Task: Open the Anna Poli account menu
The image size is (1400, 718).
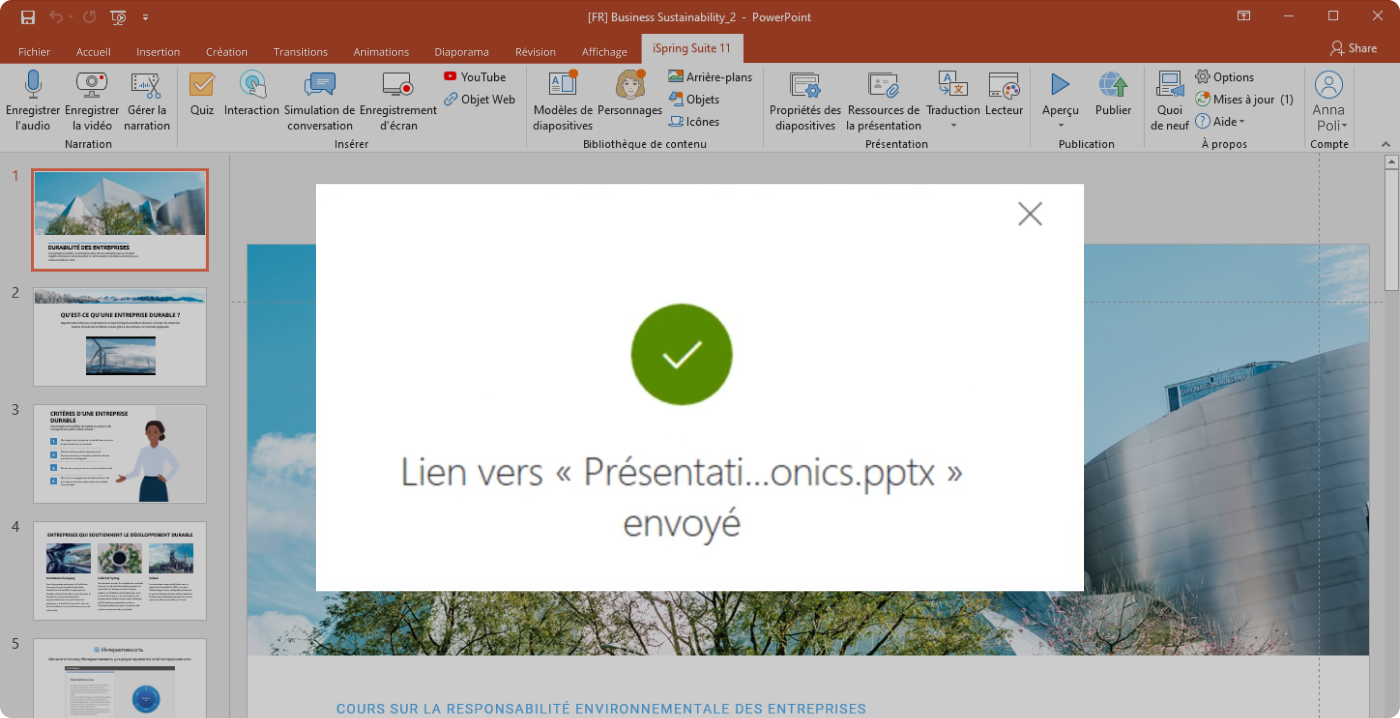Action: coord(1329,102)
